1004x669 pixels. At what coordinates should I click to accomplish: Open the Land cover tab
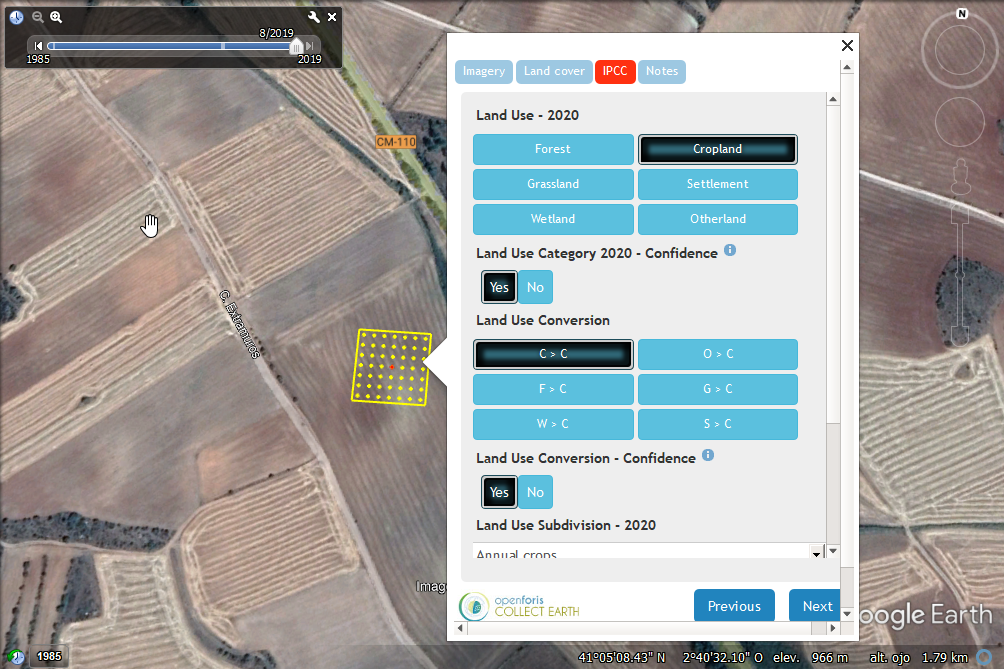pyautogui.click(x=554, y=71)
